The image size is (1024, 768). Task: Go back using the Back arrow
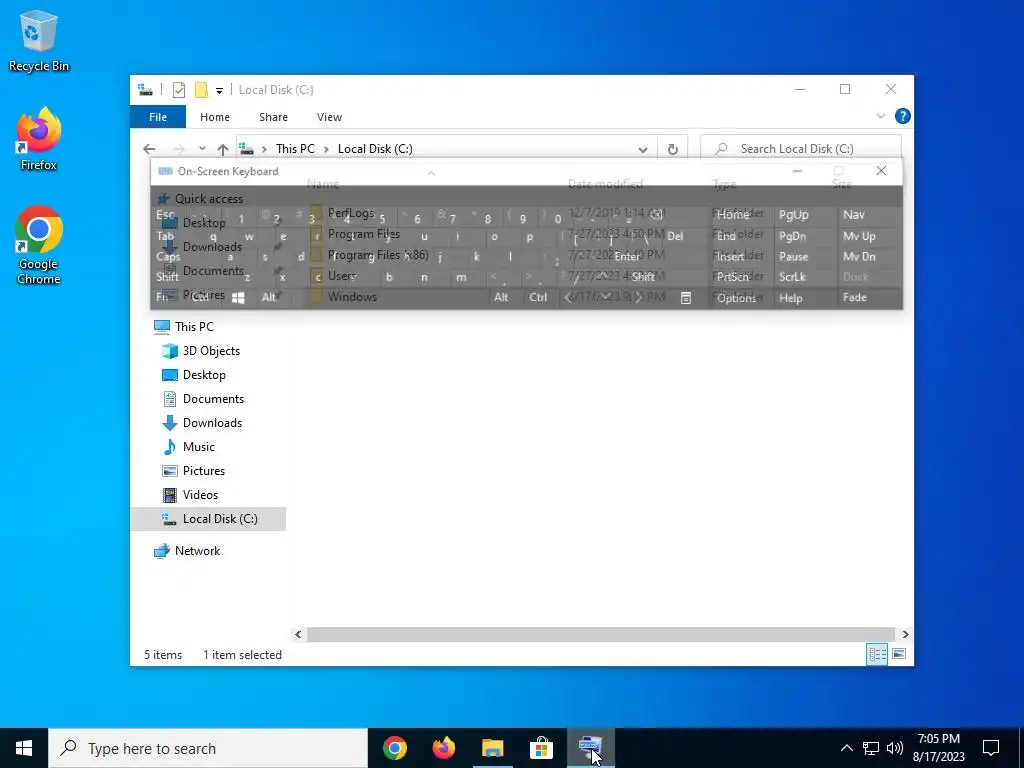149,149
